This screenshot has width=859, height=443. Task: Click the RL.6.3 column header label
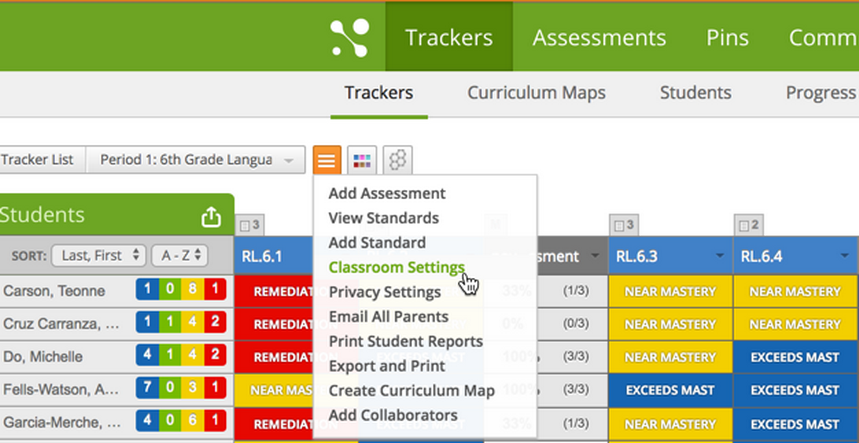pyautogui.click(x=637, y=256)
